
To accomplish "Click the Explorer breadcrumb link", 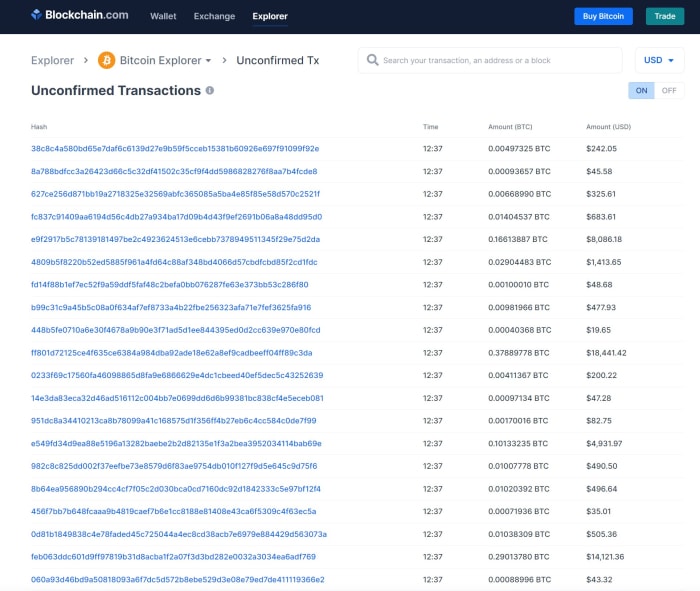I will click(52, 60).
